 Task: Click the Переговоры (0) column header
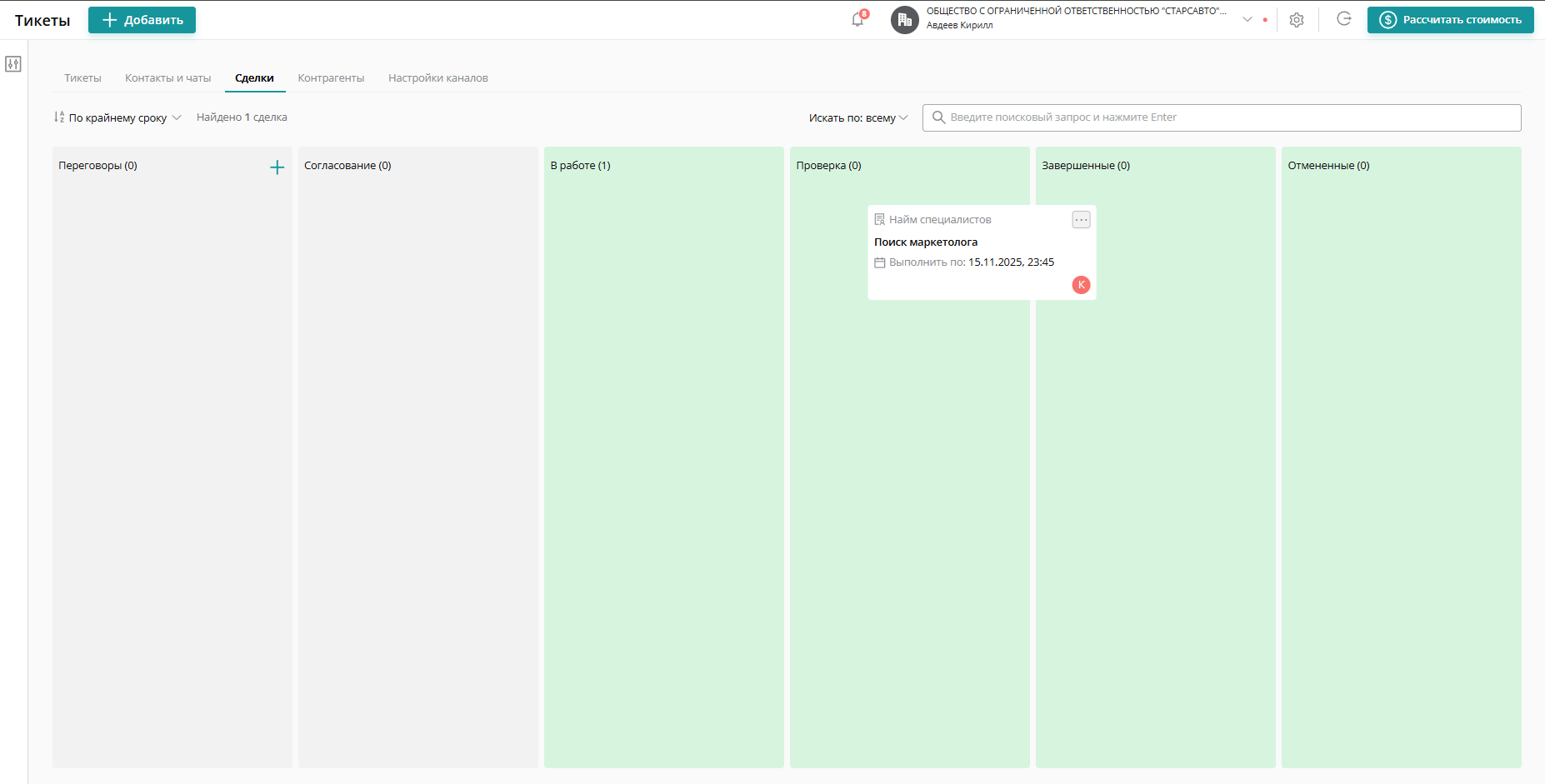[97, 166]
